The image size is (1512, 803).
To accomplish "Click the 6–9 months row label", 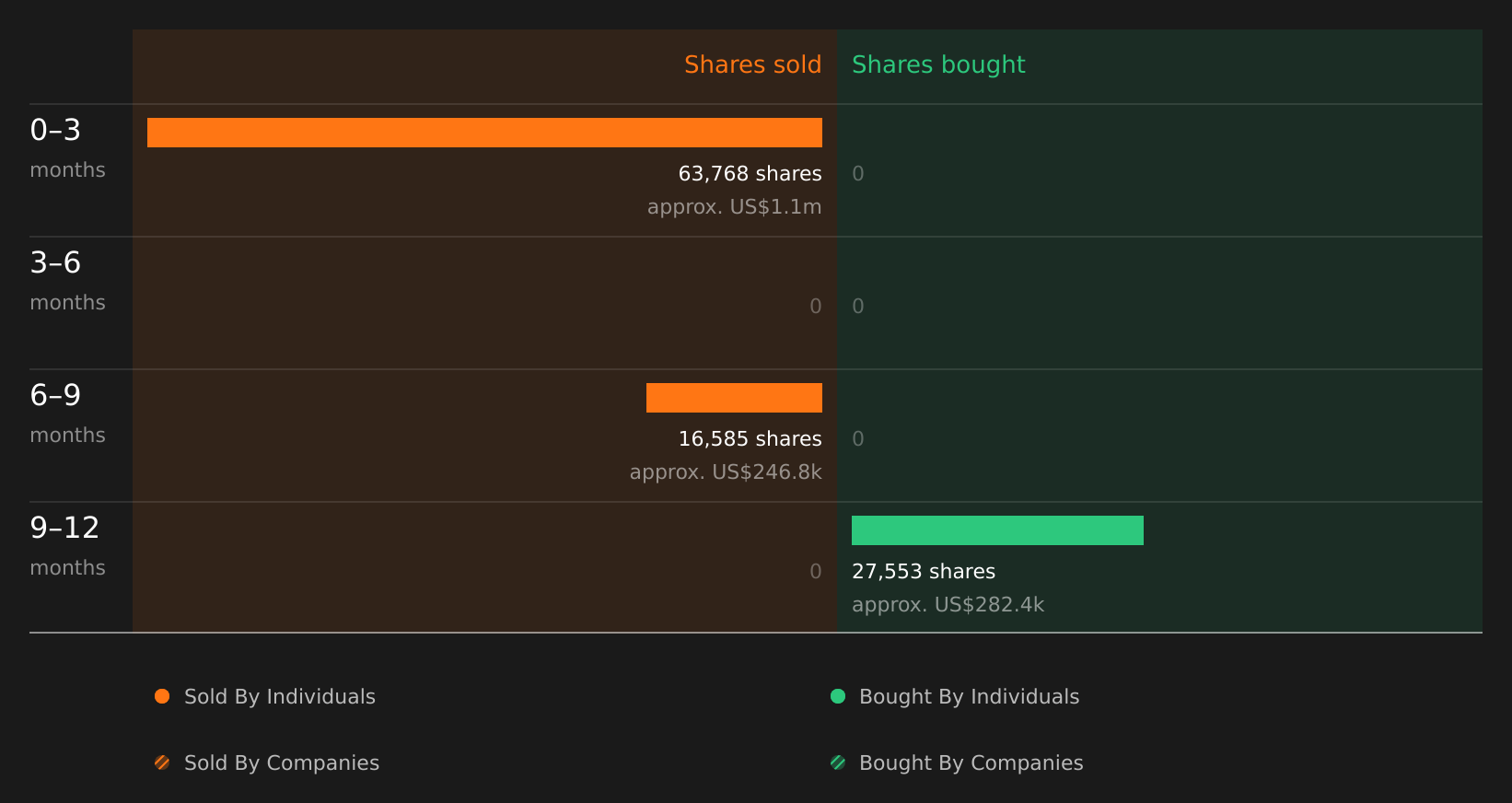I will [x=67, y=413].
